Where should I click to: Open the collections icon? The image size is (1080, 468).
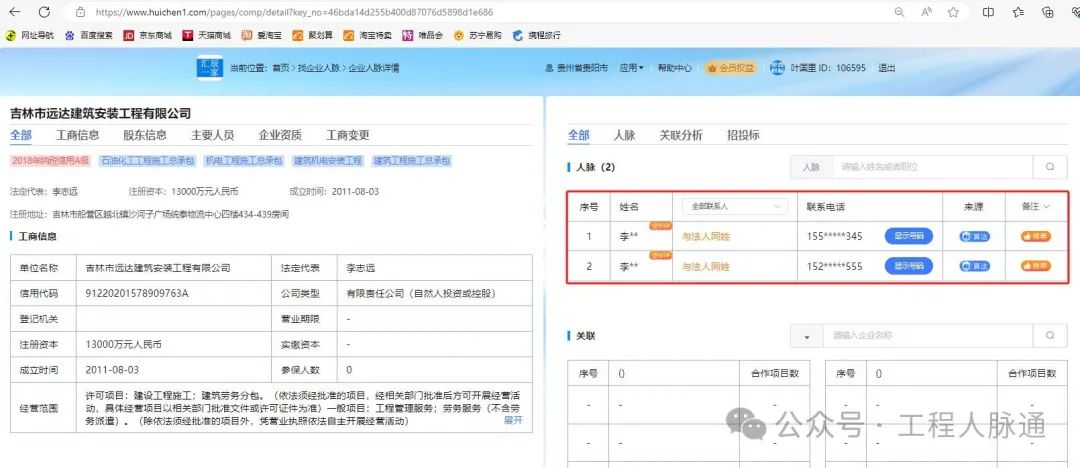pos(1048,12)
